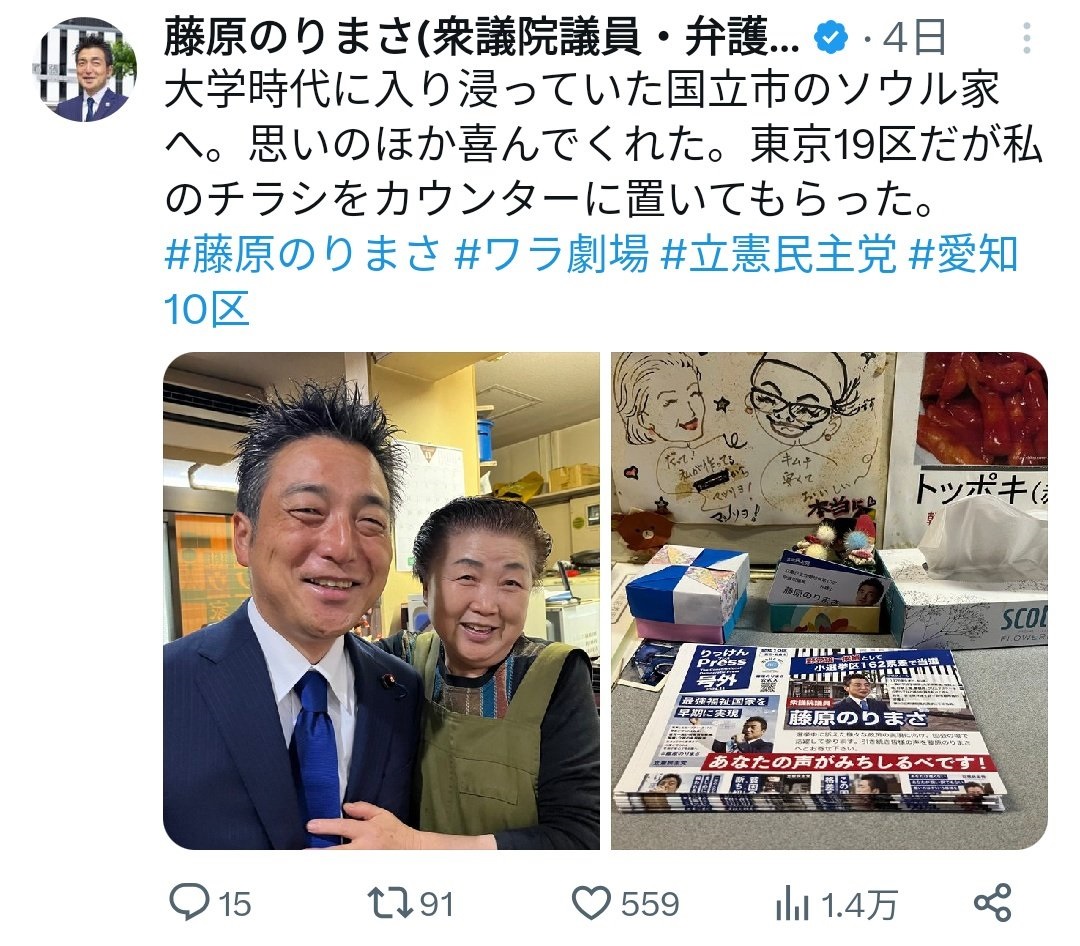The image size is (1080, 946).
Task: Open the share icon at bottom right
Action: tap(993, 903)
